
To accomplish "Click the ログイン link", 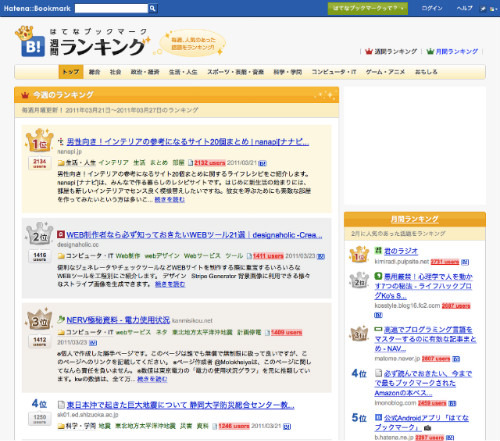I will pyautogui.click(x=432, y=8).
